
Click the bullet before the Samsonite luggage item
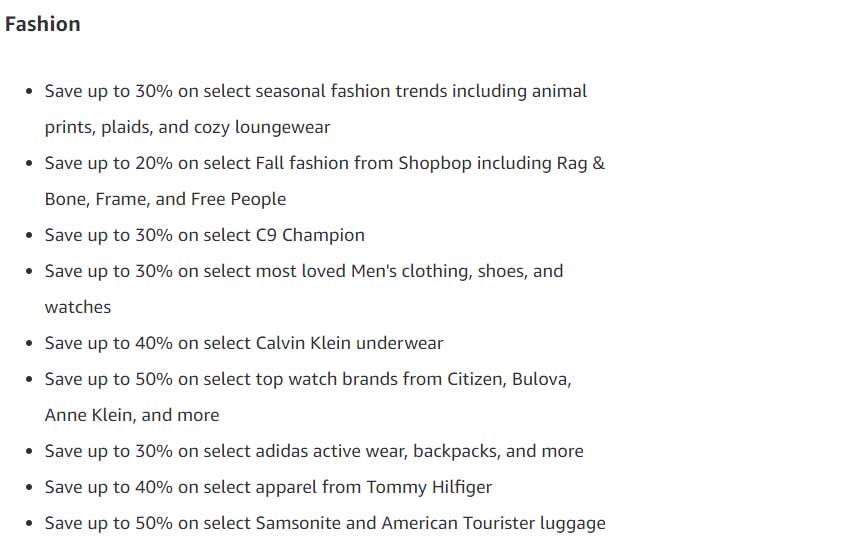coord(29,524)
